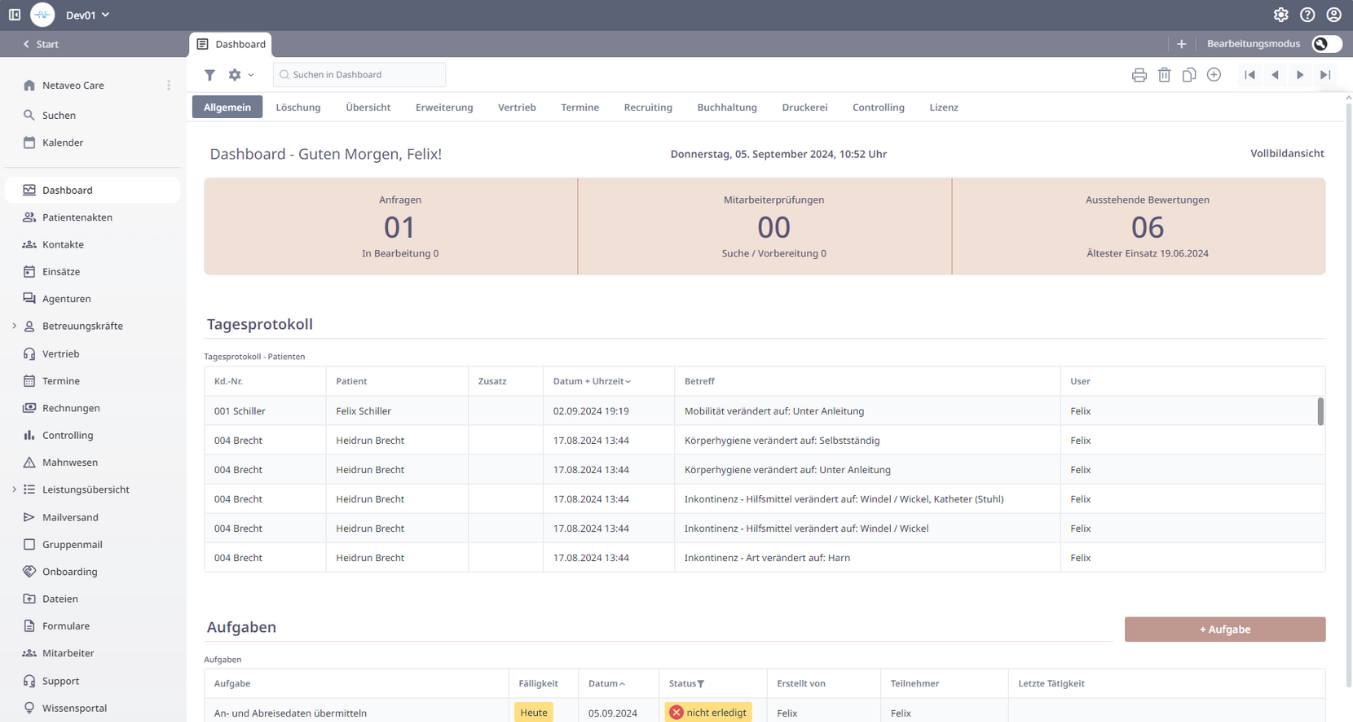Open the gear settings dropdown beside filter
Viewport: 1353px width, 722px height.
[x=240, y=75]
